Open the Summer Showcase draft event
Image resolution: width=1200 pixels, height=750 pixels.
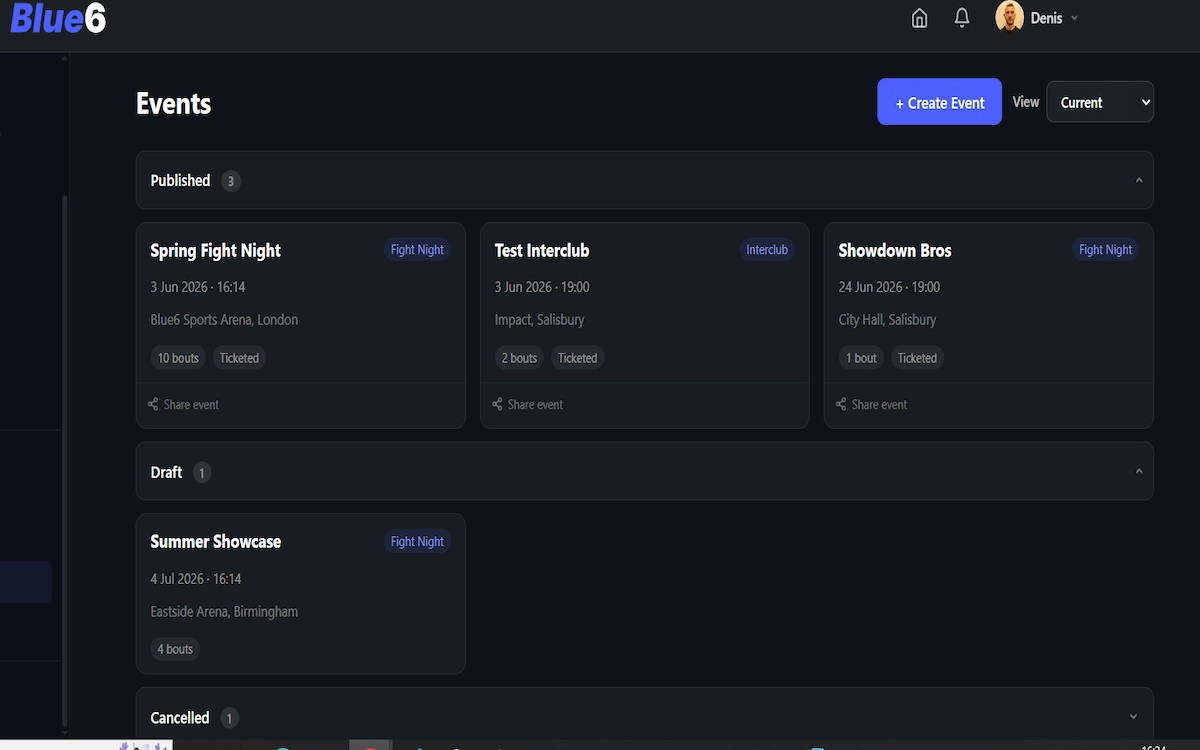coord(215,541)
